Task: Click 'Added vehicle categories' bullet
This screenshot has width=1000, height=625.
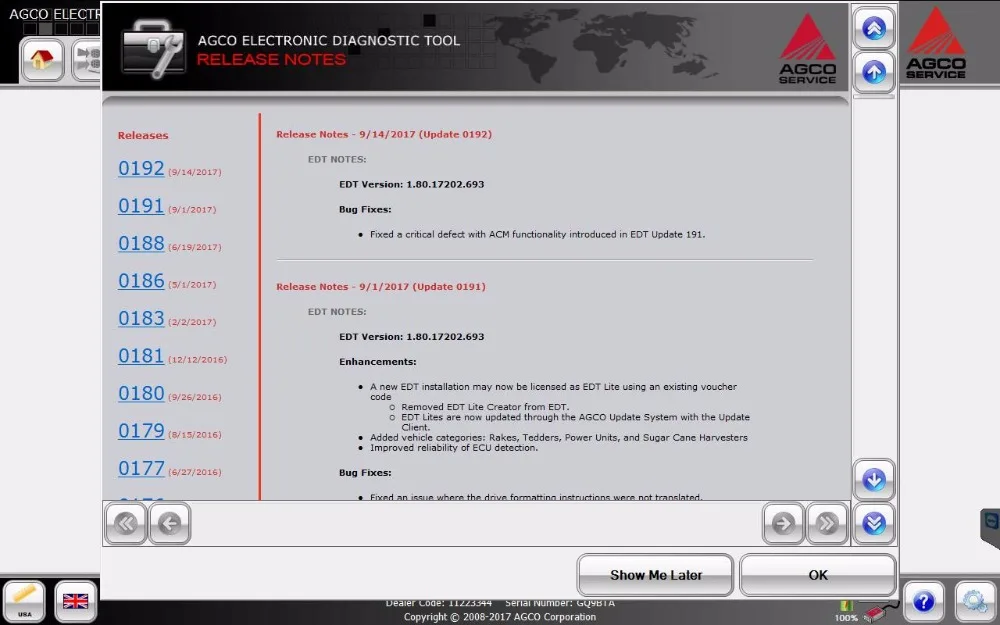Action: 559,438
